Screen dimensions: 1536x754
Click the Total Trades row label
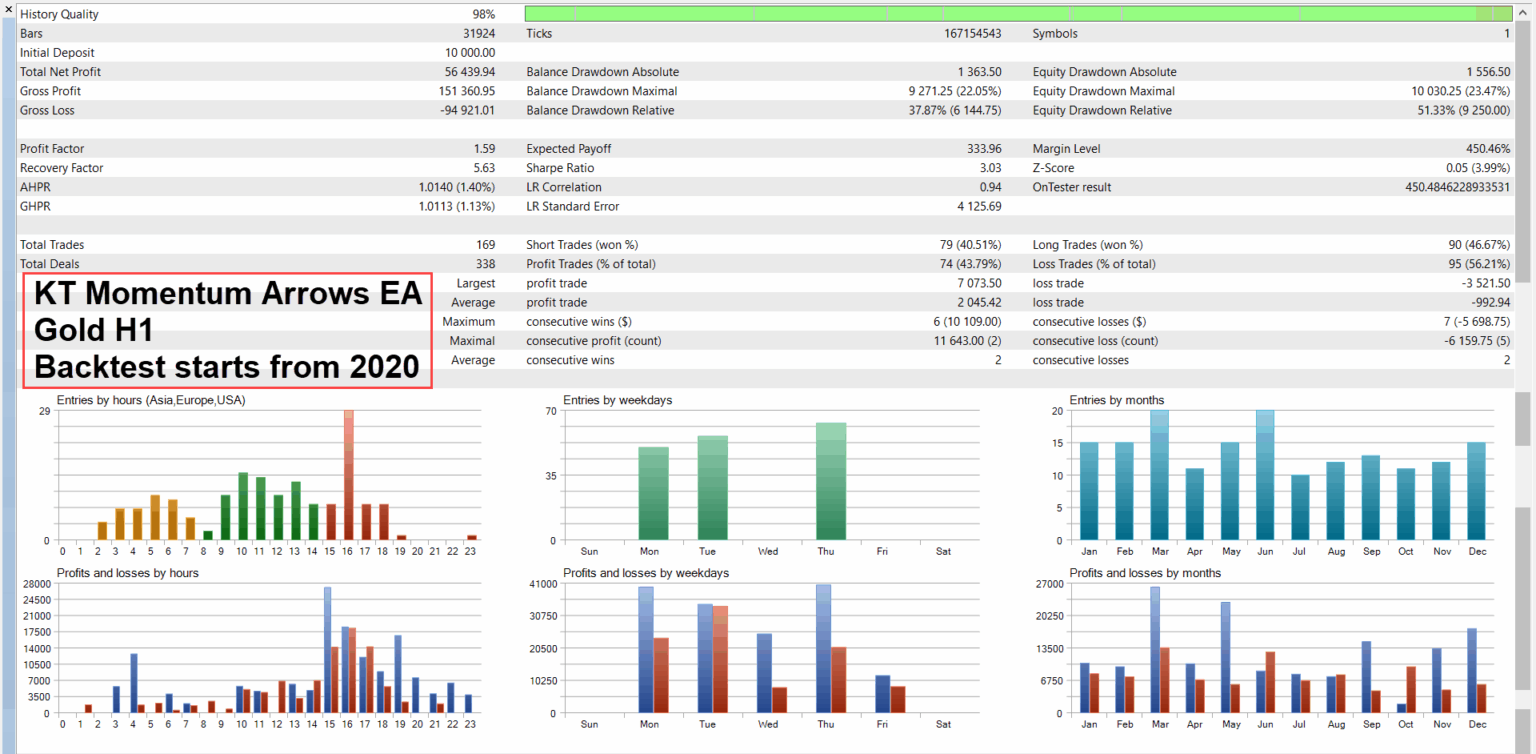(52, 245)
